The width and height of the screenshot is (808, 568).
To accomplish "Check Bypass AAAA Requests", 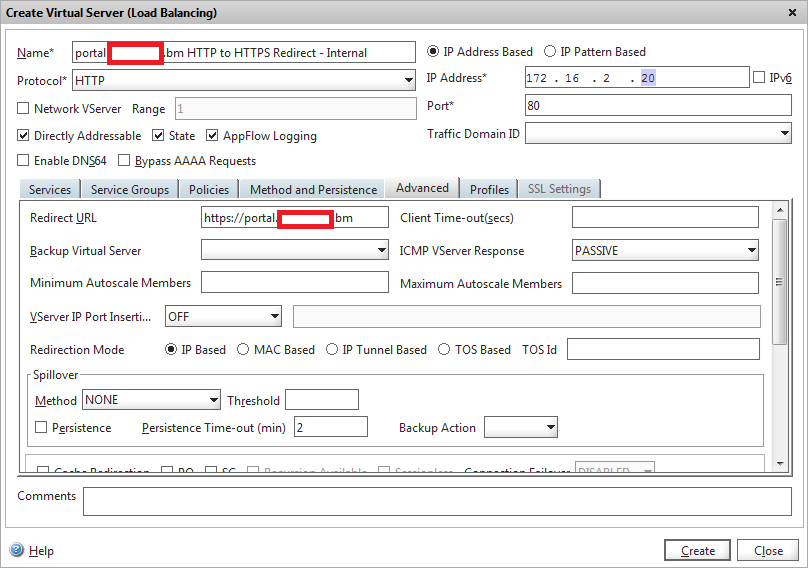I will [124, 160].
